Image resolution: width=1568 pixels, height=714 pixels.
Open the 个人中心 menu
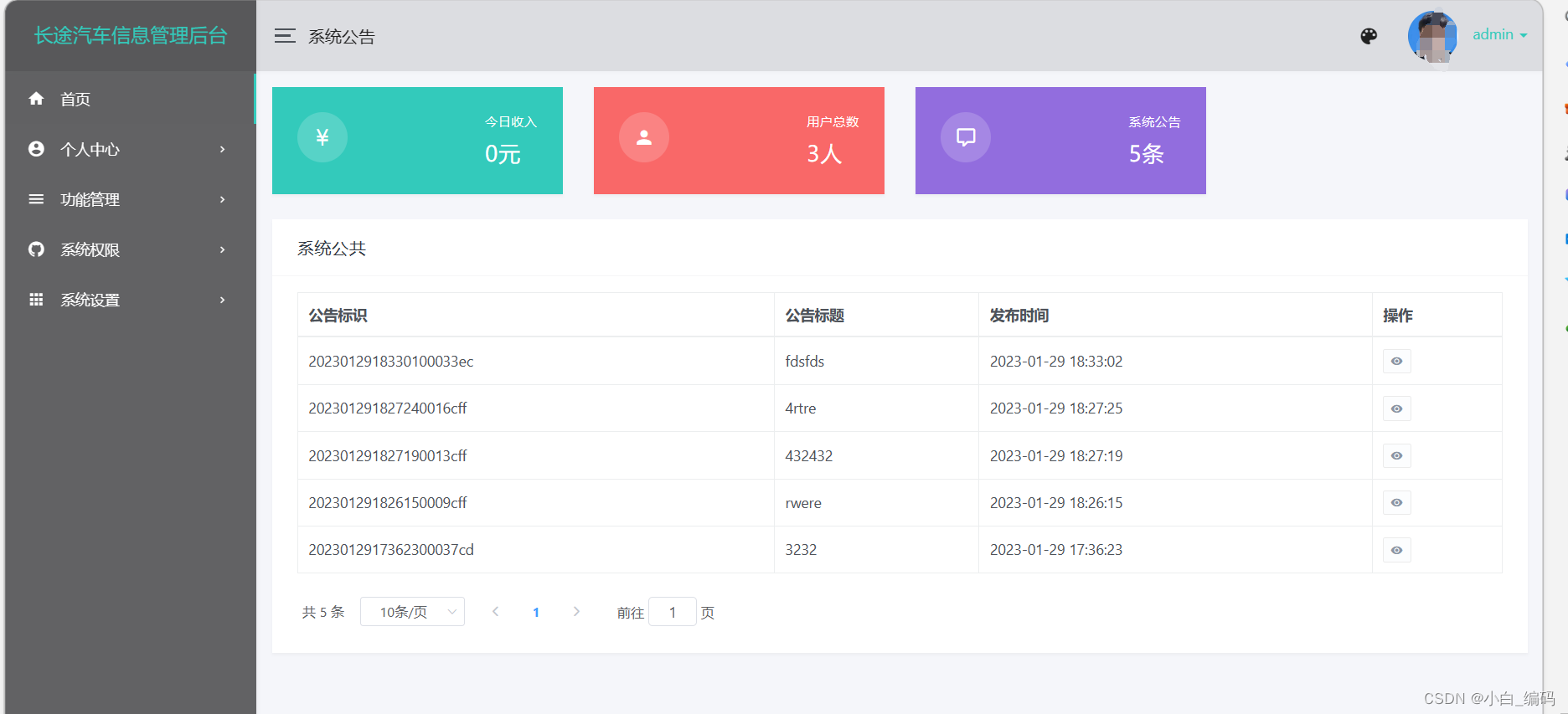pos(130,149)
